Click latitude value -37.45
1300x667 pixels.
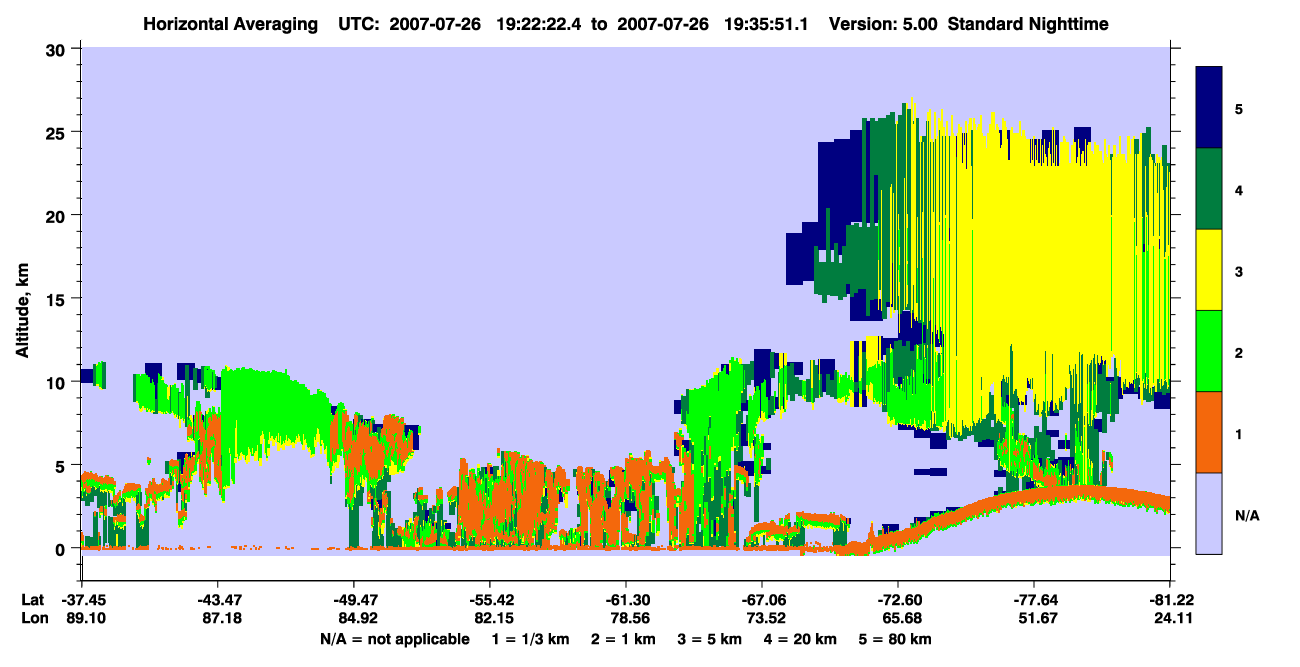pyautogui.click(x=82, y=600)
